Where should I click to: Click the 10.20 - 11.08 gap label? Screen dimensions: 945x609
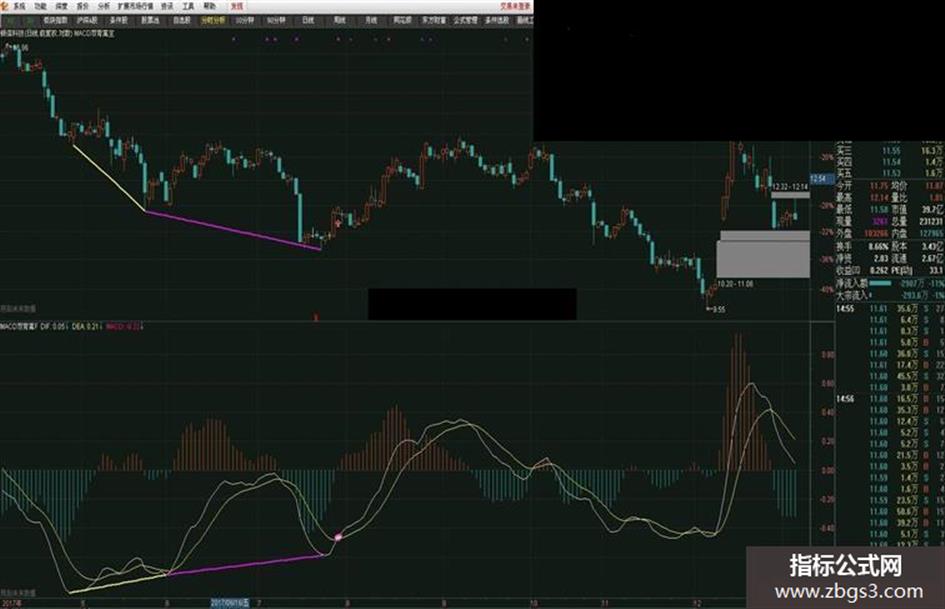tap(735, 283)
